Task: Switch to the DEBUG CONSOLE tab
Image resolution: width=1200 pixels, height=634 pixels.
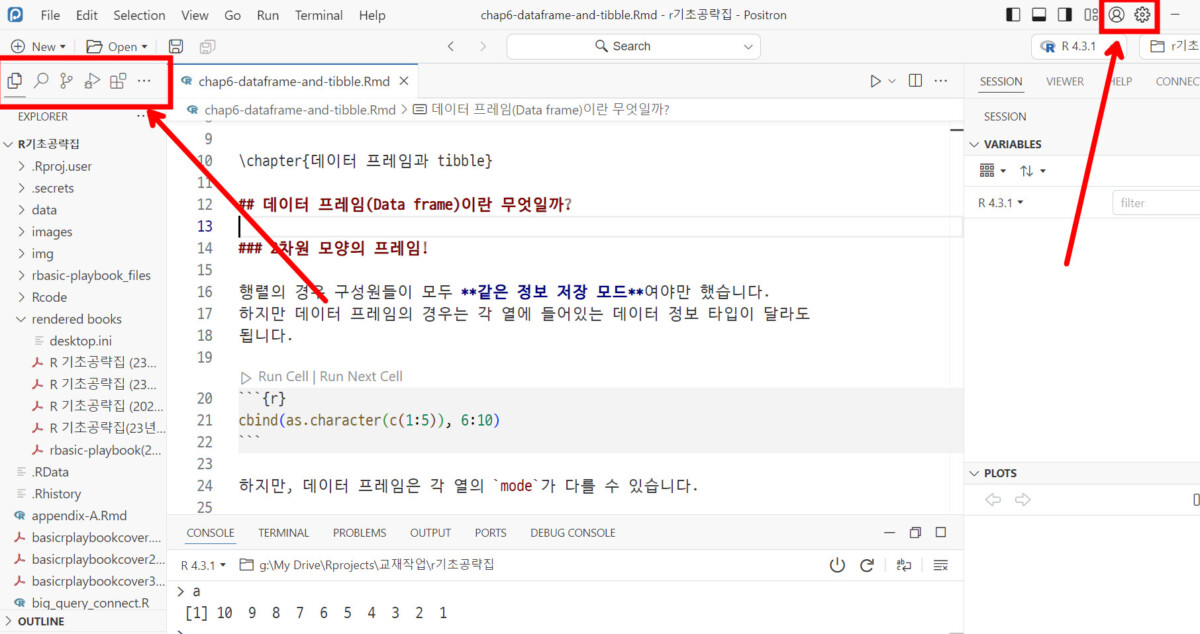Action: tap(573, 533)
